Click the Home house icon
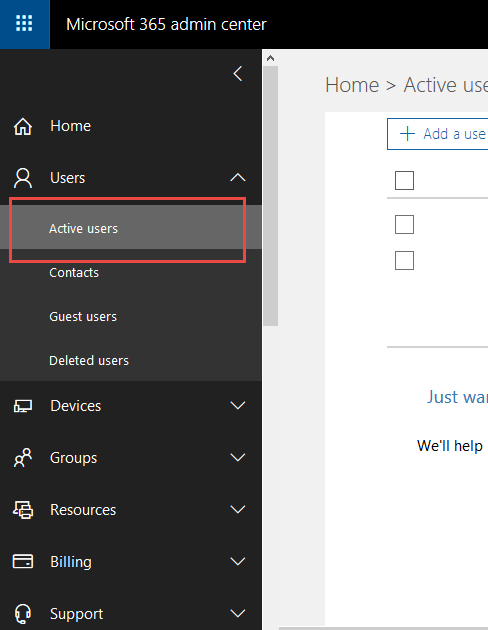This screenshot has height=630, width=488. pos(23,126)
